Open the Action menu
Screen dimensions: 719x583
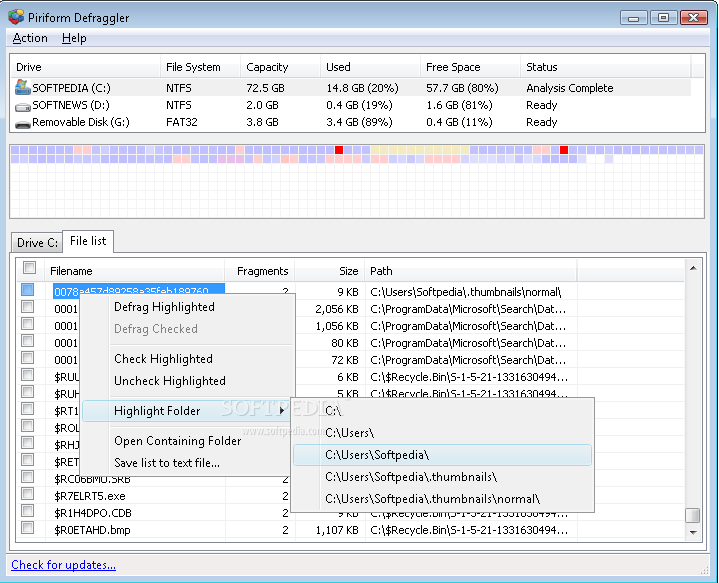pyautogui.click(x=30, y=38)
